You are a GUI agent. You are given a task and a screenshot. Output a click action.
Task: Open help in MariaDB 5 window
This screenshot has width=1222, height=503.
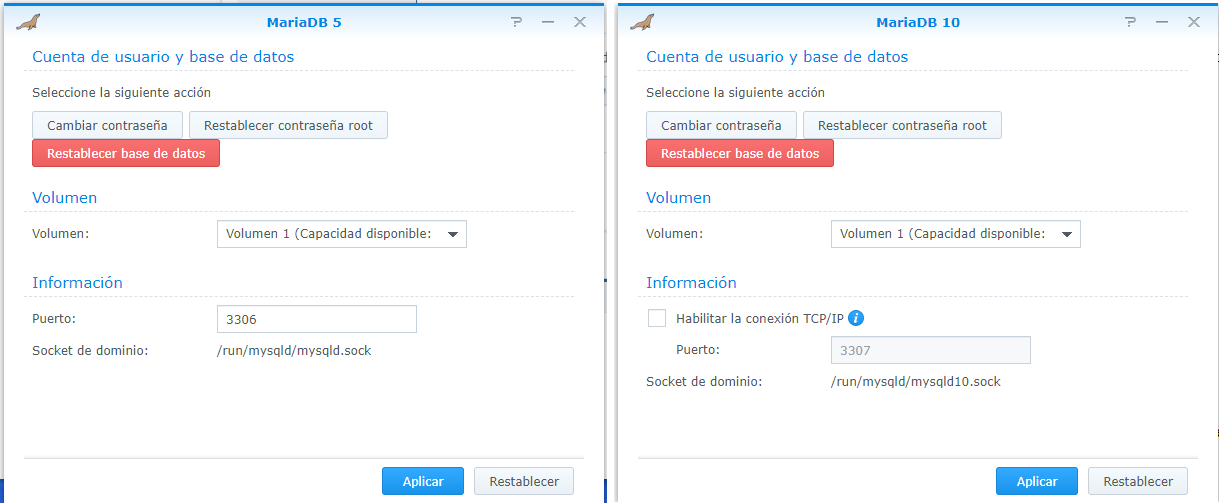click(516, 22)
